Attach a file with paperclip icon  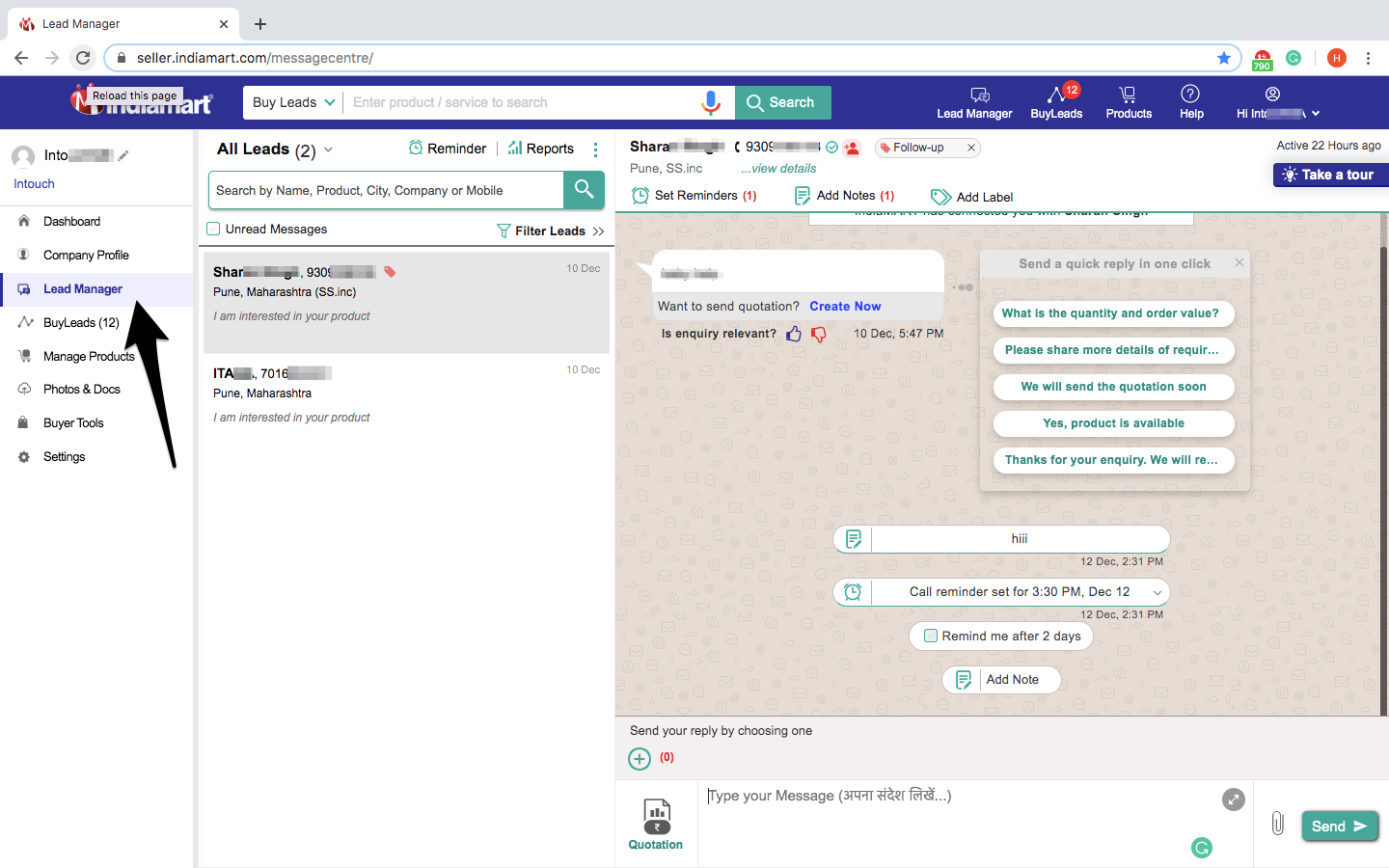pyautogui.click(x=1278, y=824)
